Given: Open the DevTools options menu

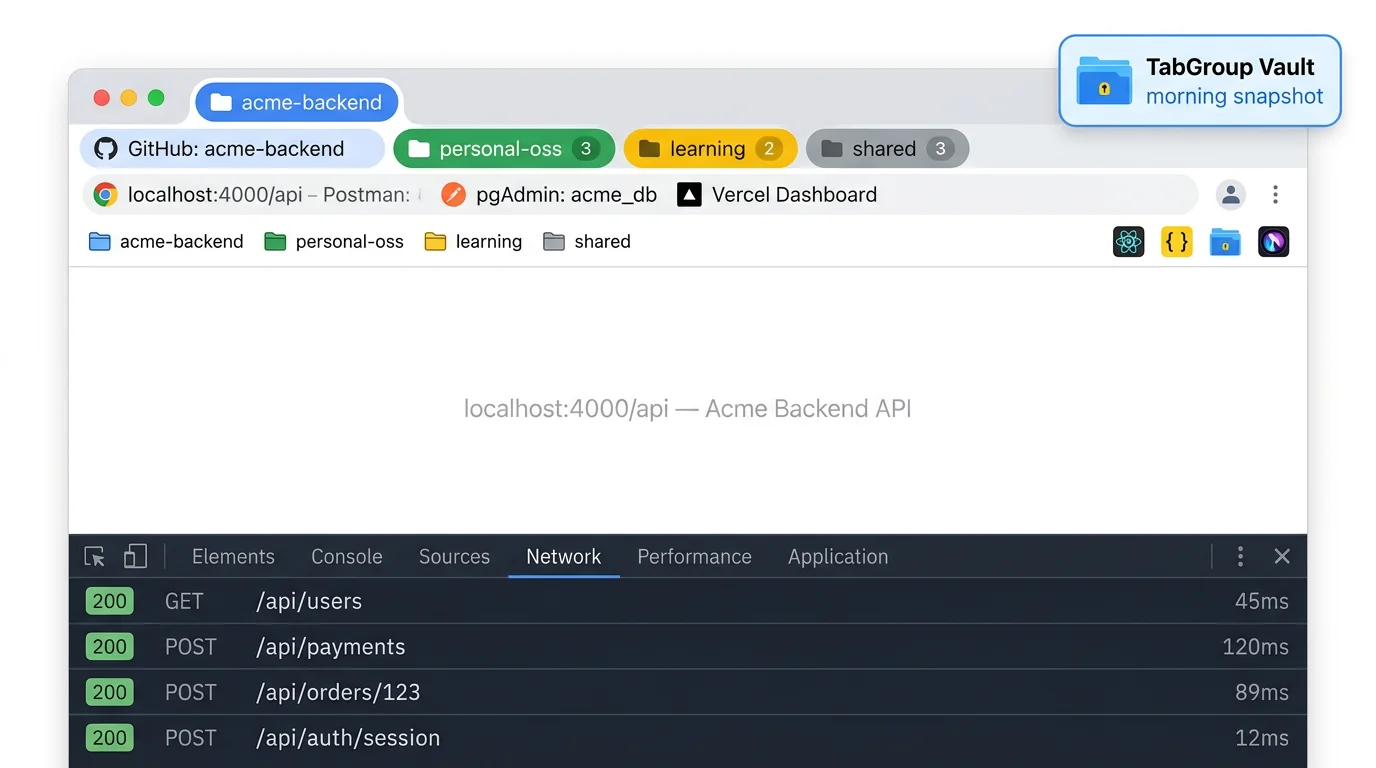Looking at the screenshot, I should [x=1240, y=556].
